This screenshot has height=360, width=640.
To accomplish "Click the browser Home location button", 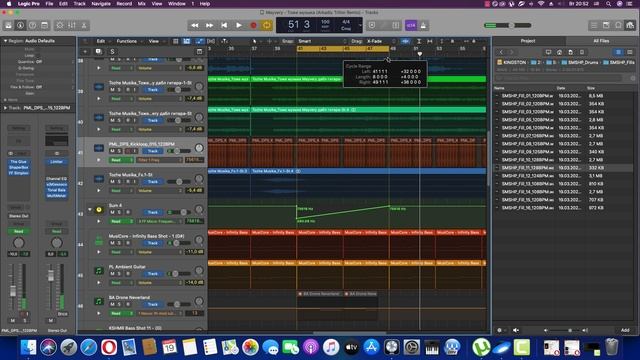I will click(559, 52).
